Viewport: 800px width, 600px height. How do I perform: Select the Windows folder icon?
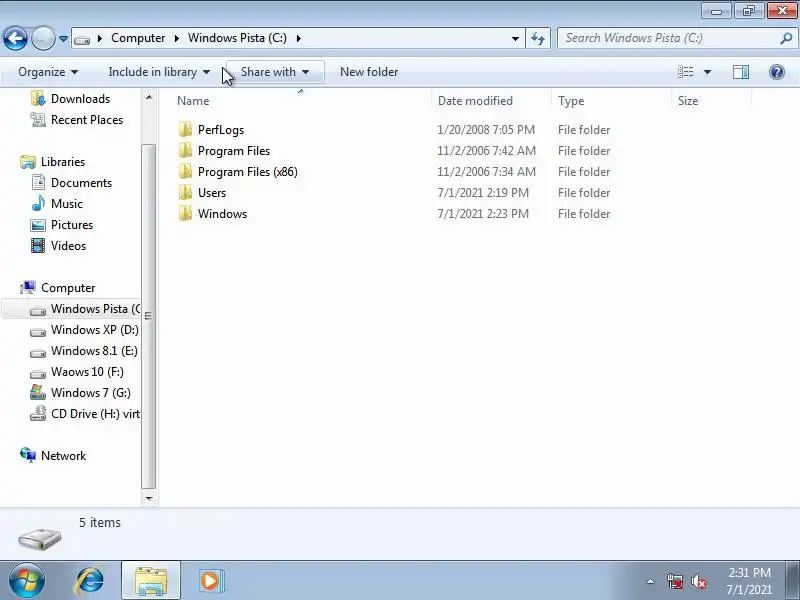(186, 213)
